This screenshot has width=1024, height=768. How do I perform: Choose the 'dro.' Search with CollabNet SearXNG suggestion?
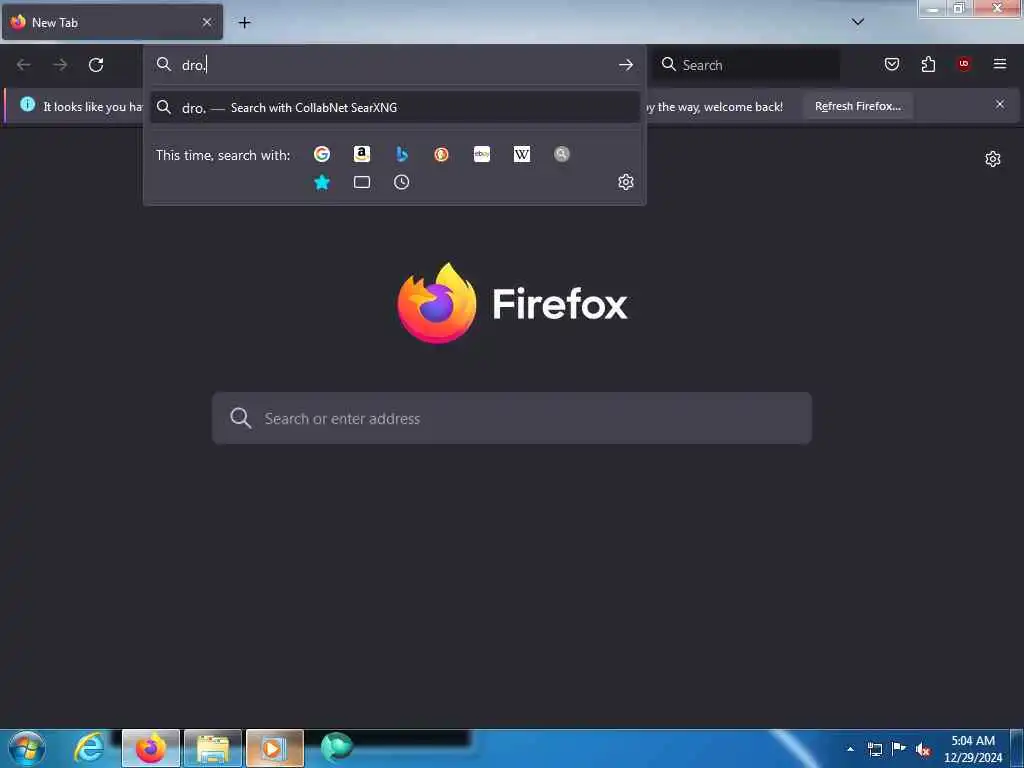point(394,108)
